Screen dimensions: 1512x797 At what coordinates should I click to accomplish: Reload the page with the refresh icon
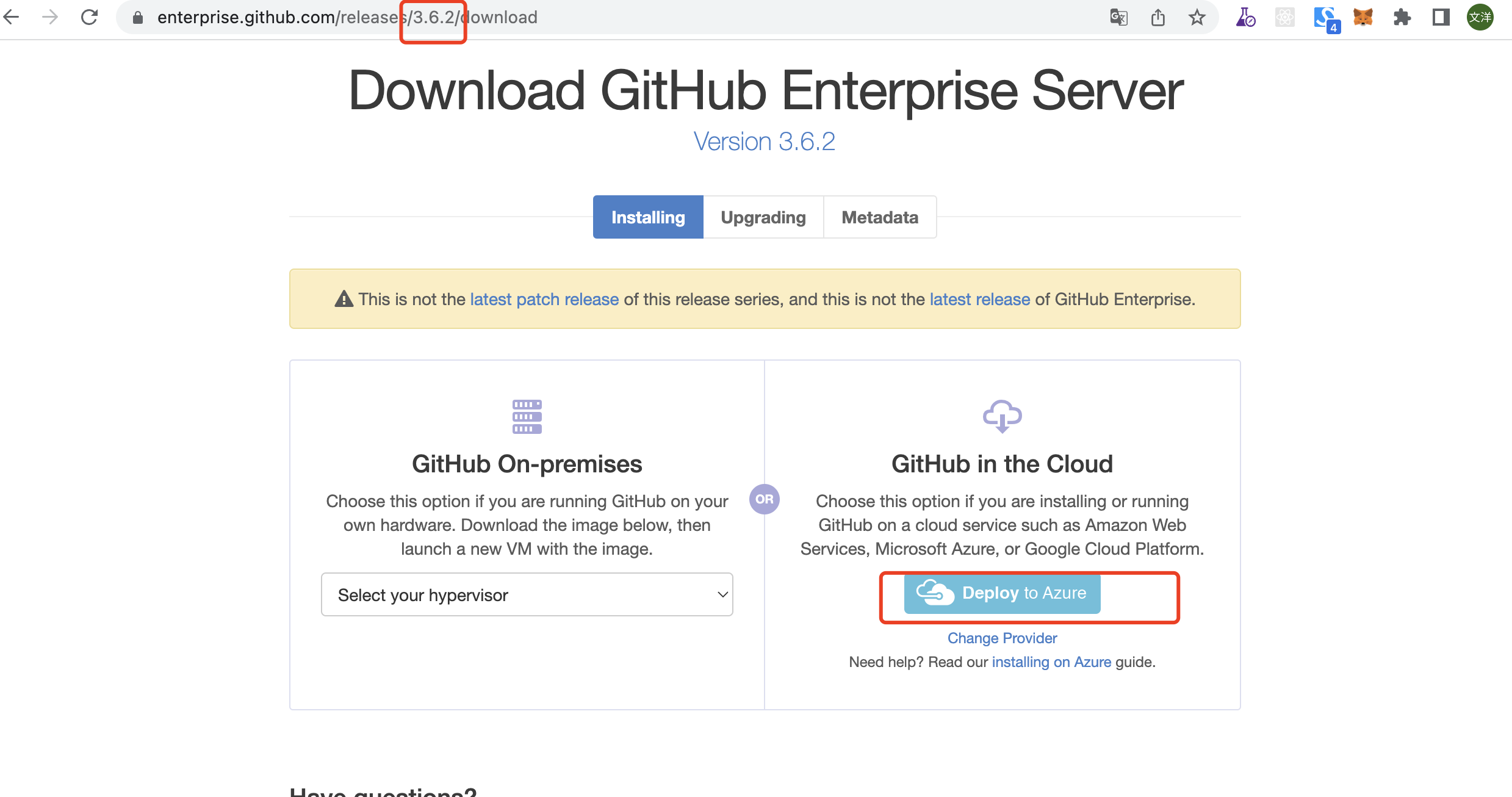[90, 17]
